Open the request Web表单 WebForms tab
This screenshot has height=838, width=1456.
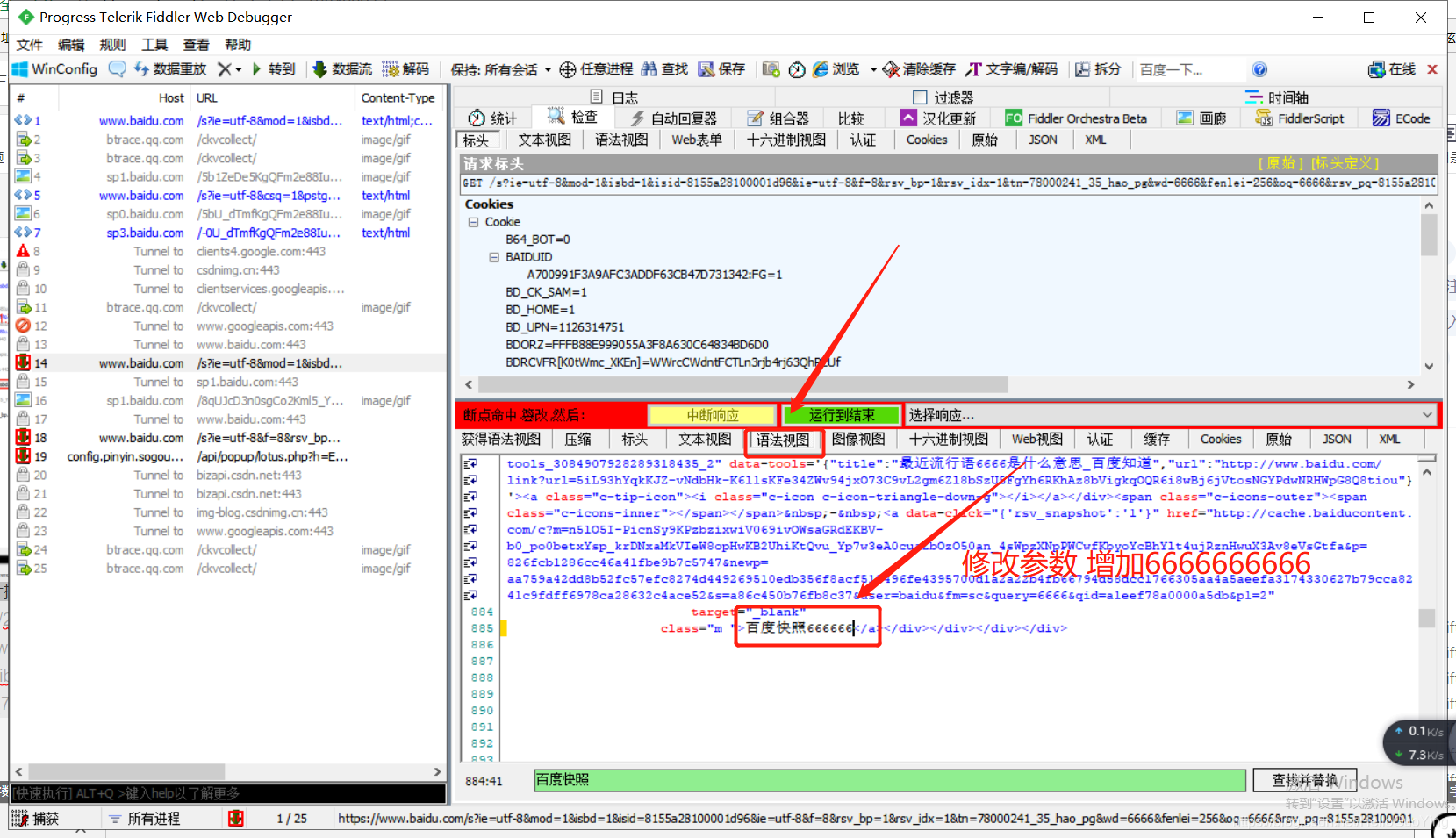point(697,140)
